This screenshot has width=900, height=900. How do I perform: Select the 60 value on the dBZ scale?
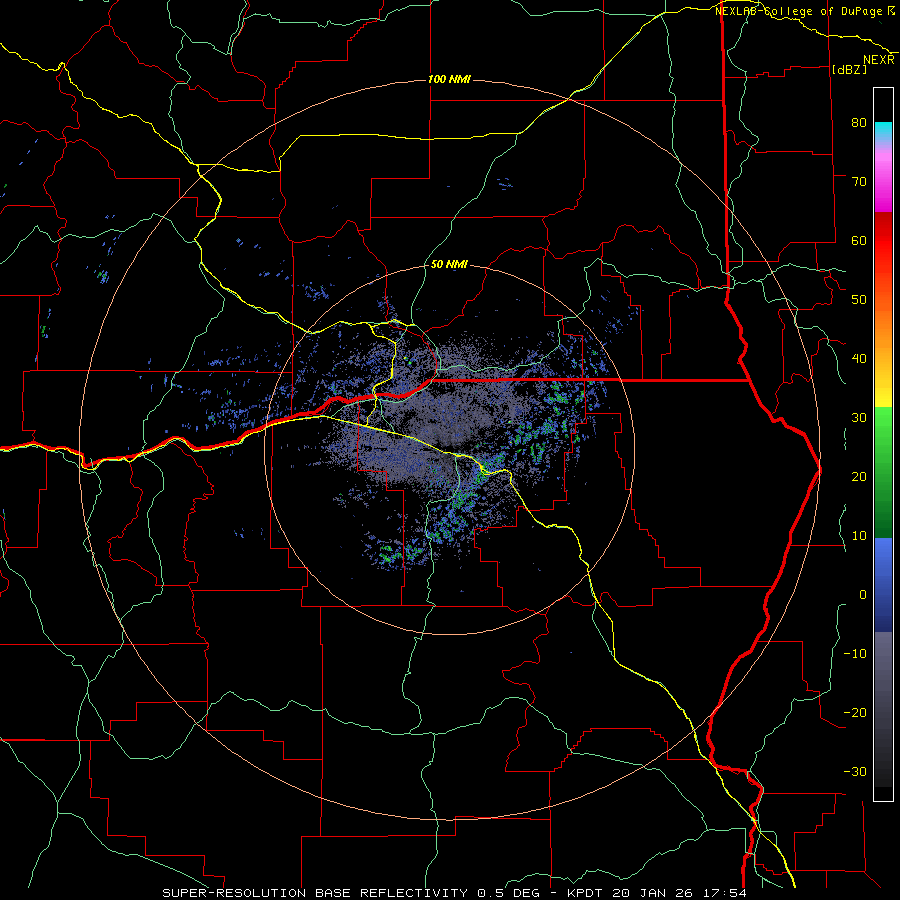coord(859,240)
